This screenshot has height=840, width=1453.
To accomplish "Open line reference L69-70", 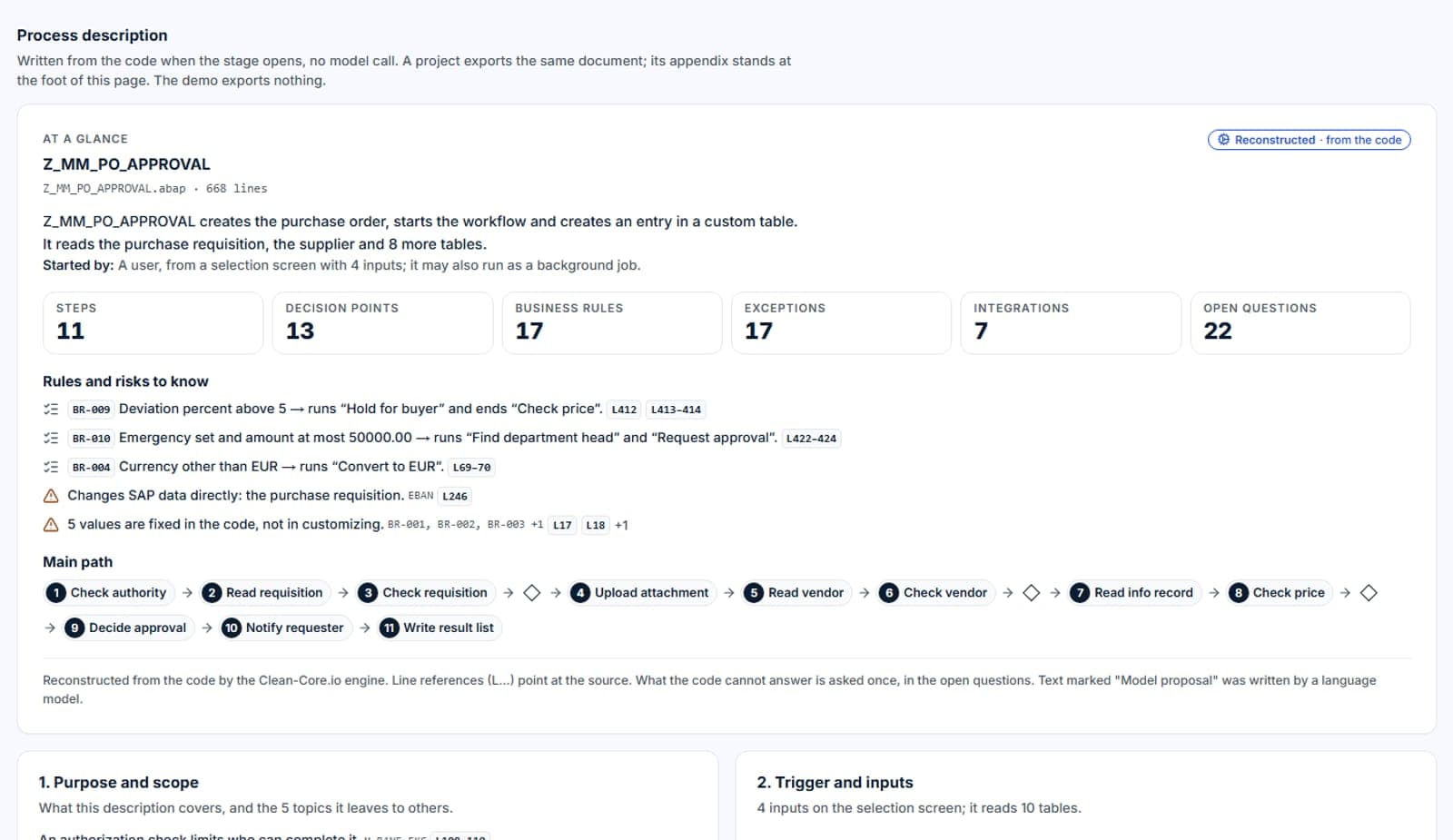I will 471,468.
